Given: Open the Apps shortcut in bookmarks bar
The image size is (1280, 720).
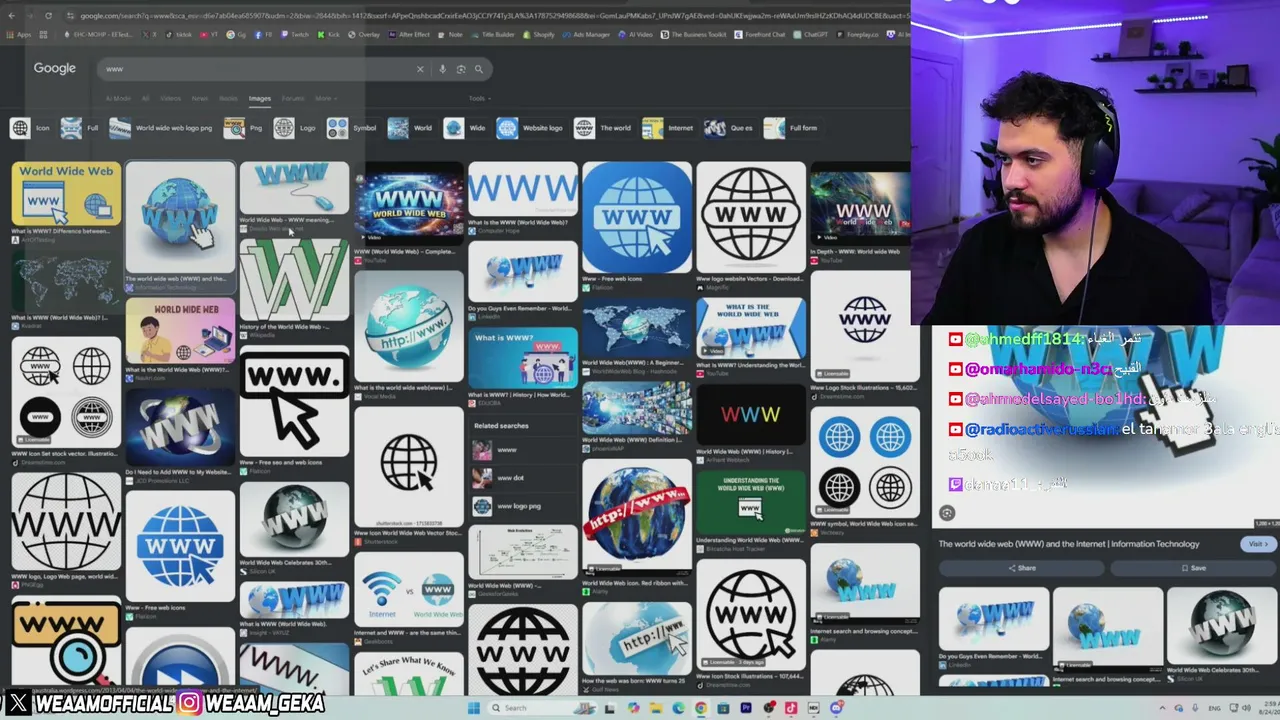Looking at the screenshot, I should click(19, 34).
